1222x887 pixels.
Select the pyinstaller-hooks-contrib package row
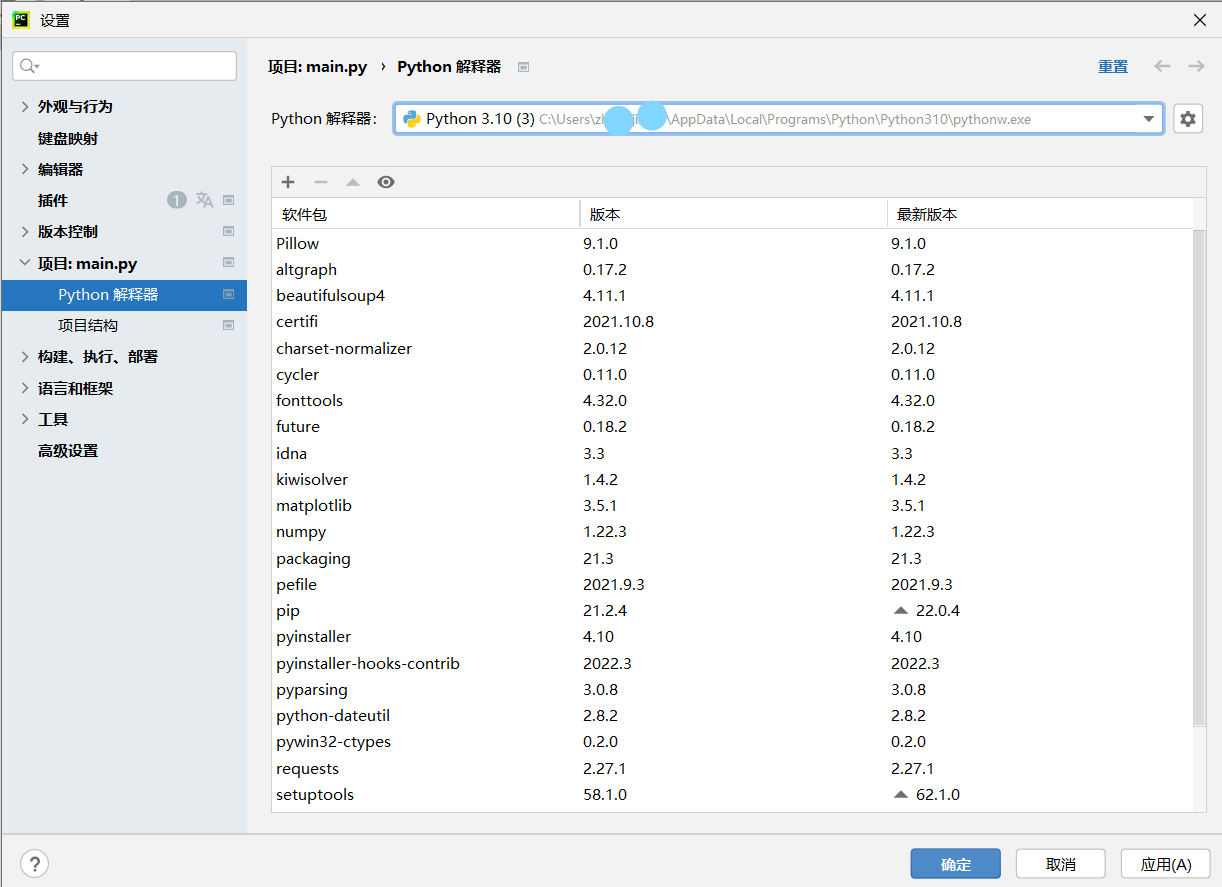pos(732,663)
